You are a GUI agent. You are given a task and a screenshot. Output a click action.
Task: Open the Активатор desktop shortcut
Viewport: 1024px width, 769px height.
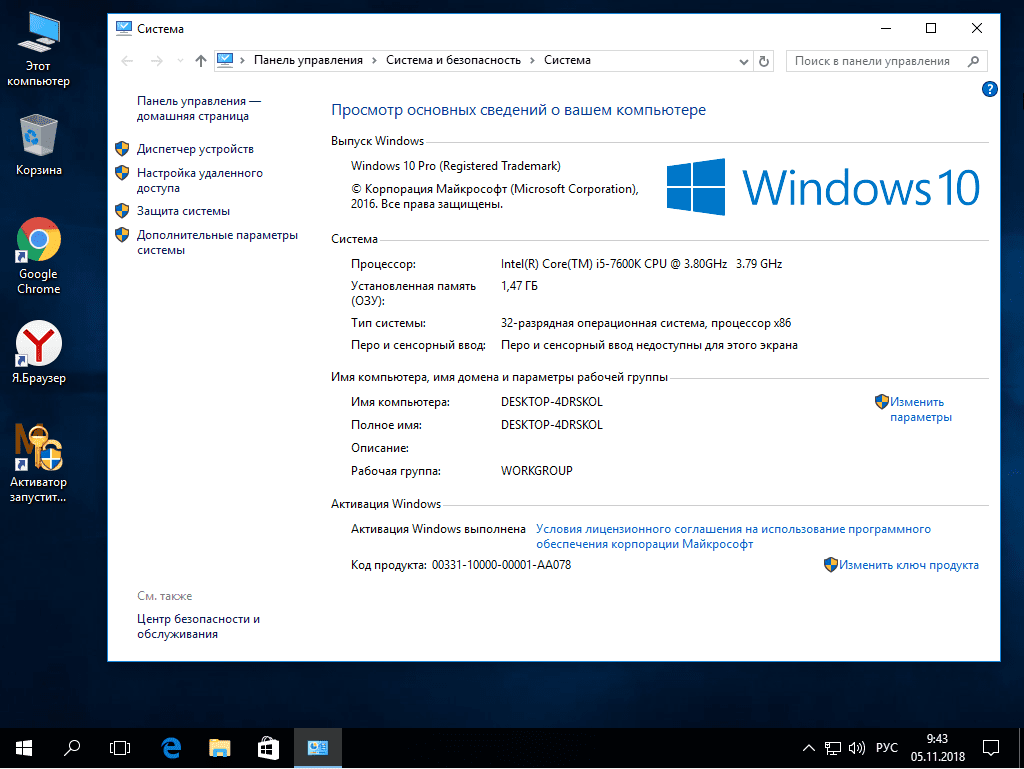point(38,463)
